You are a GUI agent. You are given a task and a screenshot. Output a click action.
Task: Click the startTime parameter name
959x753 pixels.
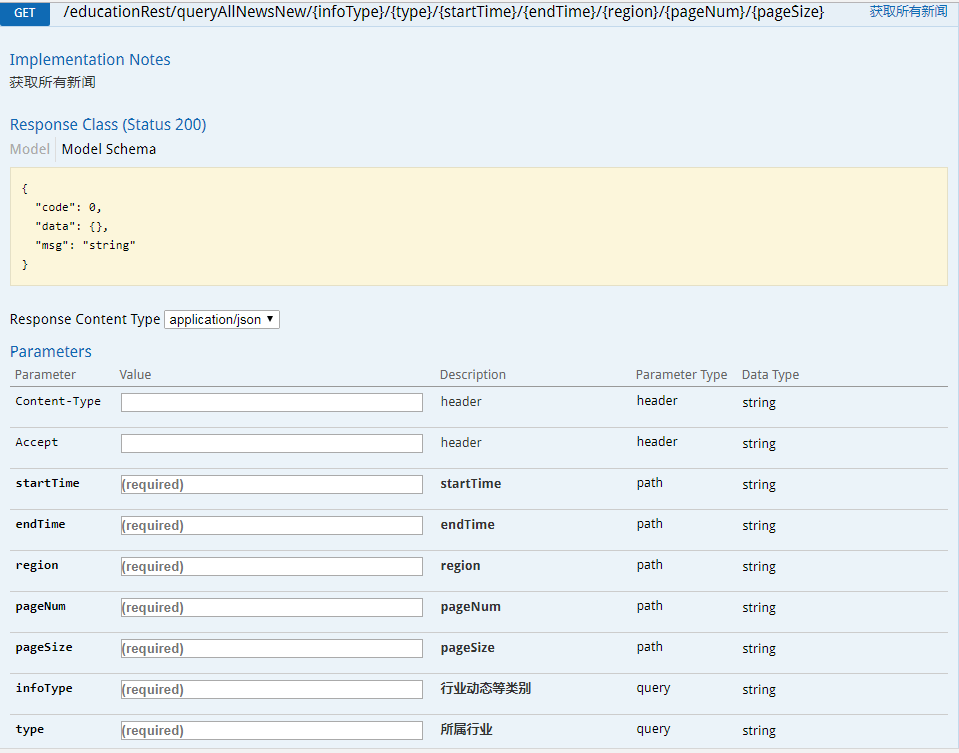(x=48, y=483)
